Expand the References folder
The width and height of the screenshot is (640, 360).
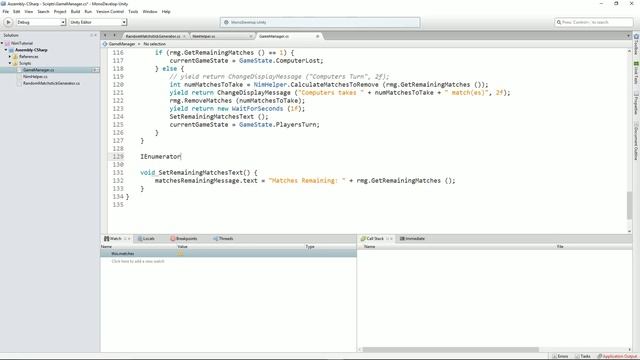[10, 56]
